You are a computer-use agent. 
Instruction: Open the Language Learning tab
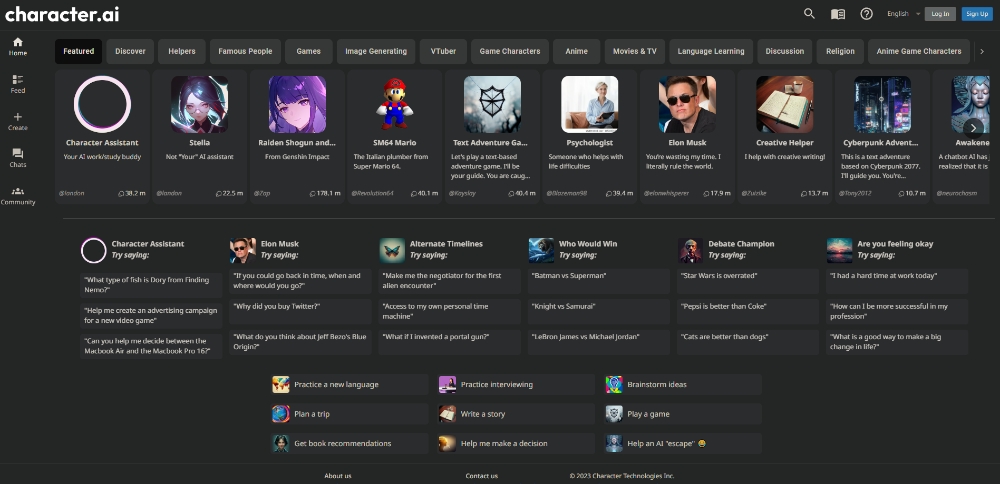pos(710,51)
